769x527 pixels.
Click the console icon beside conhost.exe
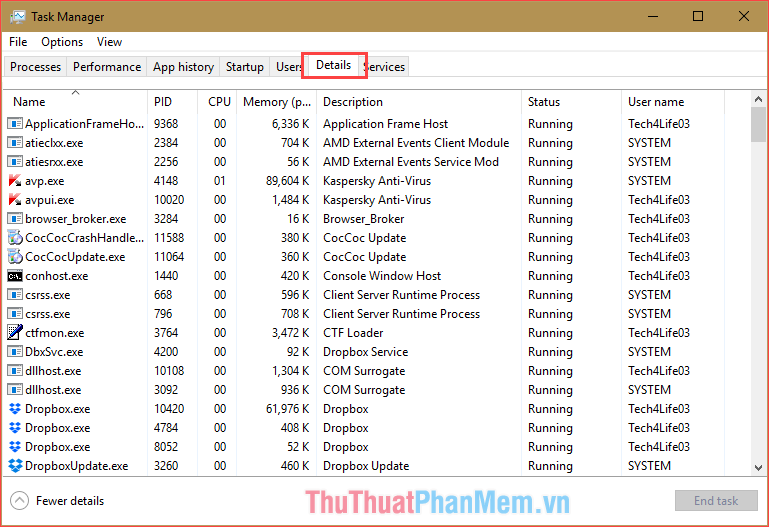(x=15, y=276)
